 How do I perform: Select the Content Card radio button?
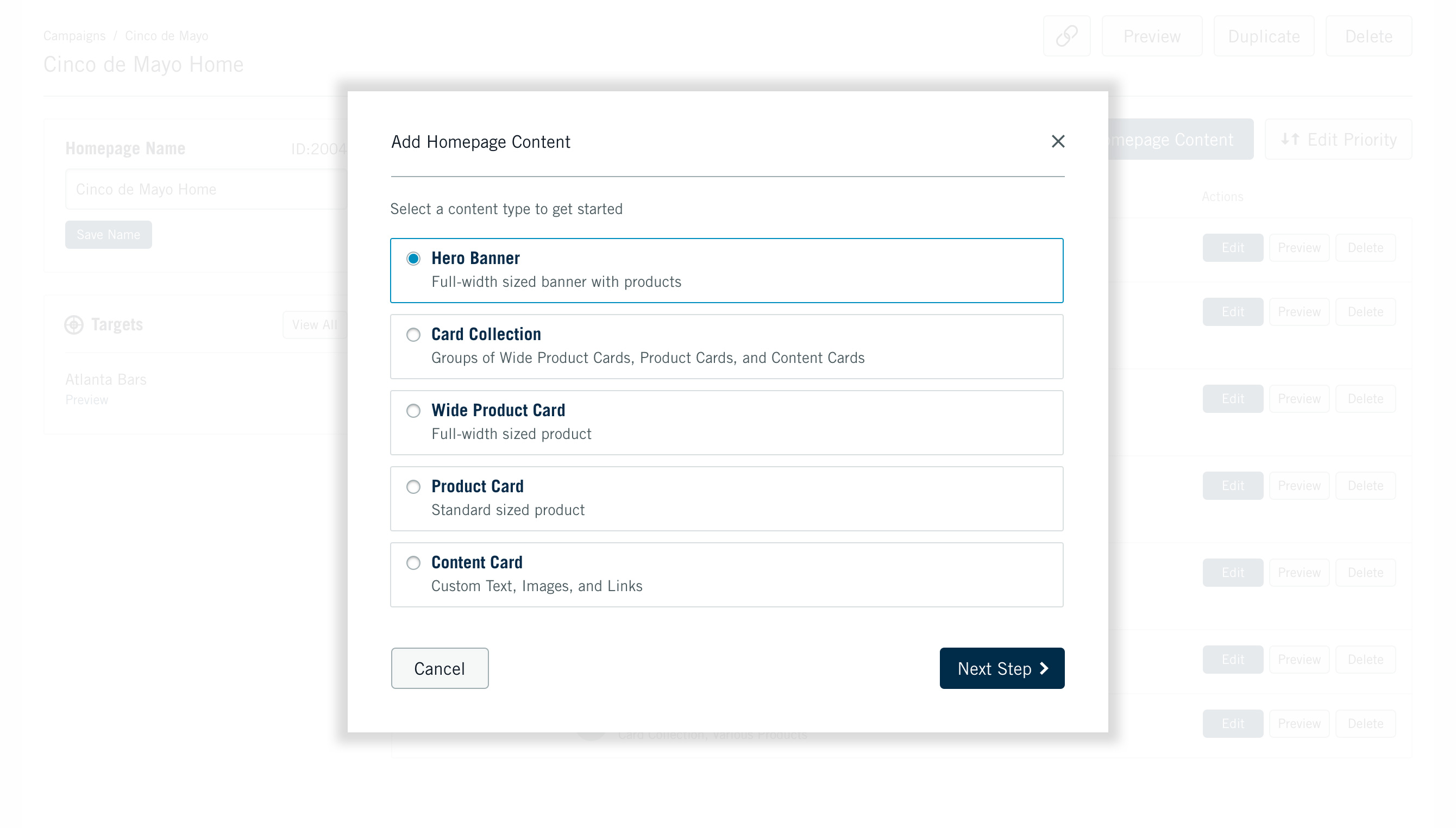click(x=413, y=563)
